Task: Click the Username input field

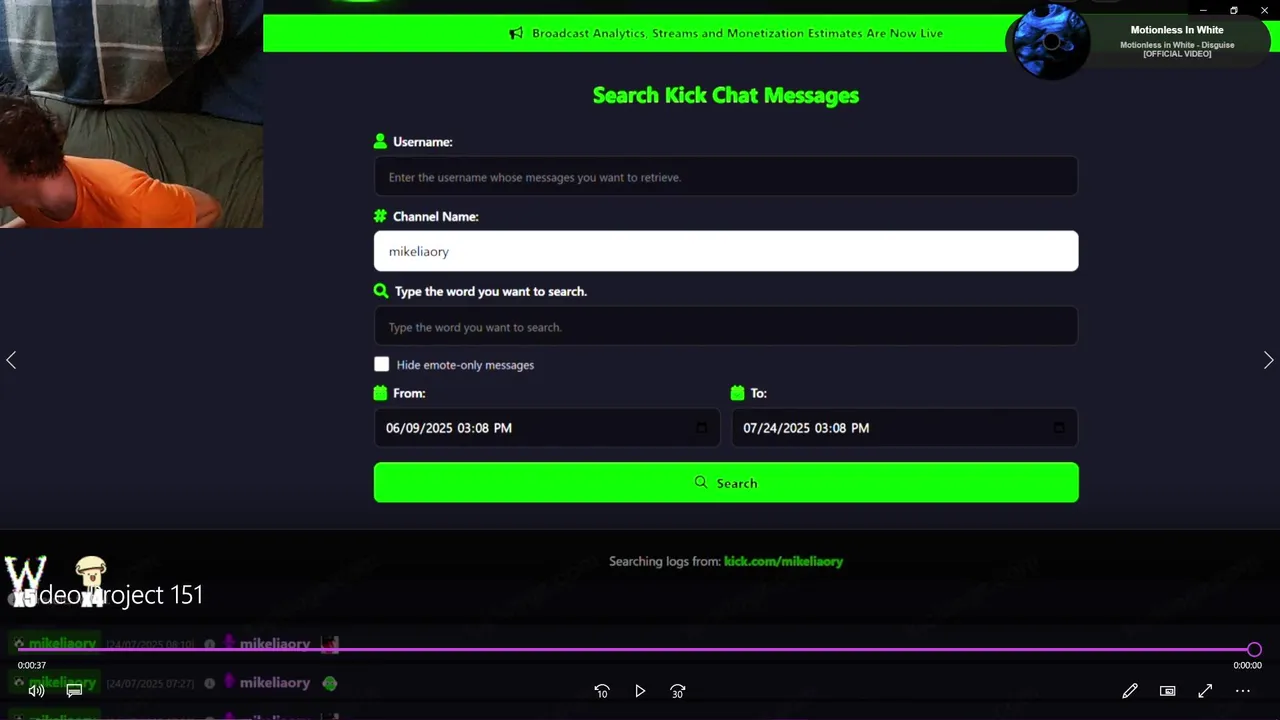Action: click(x=726, y=177)
